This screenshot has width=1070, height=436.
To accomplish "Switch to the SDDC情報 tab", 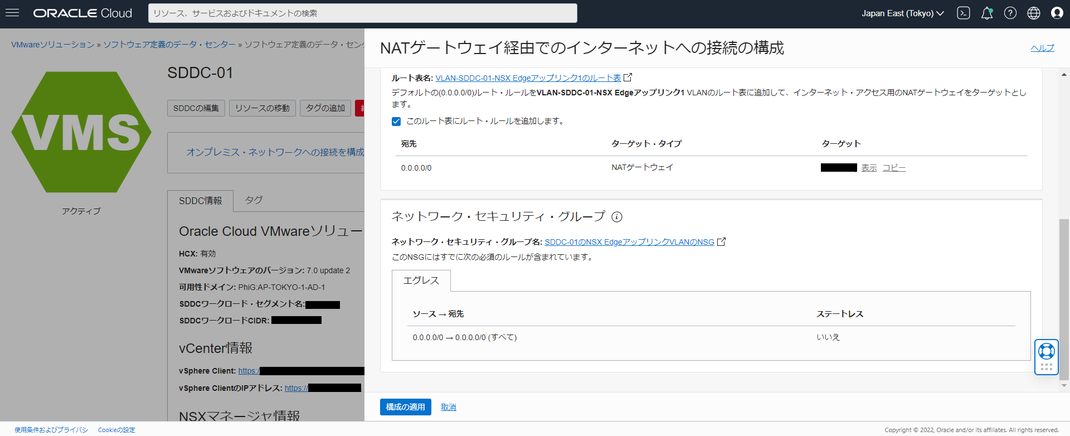I will [200, 201].
